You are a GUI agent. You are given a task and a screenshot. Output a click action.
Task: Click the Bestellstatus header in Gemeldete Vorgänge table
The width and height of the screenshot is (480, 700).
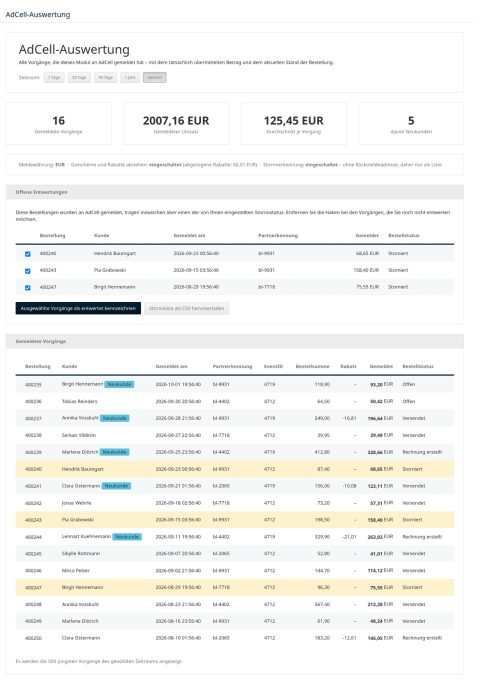(x=418, y=367)
